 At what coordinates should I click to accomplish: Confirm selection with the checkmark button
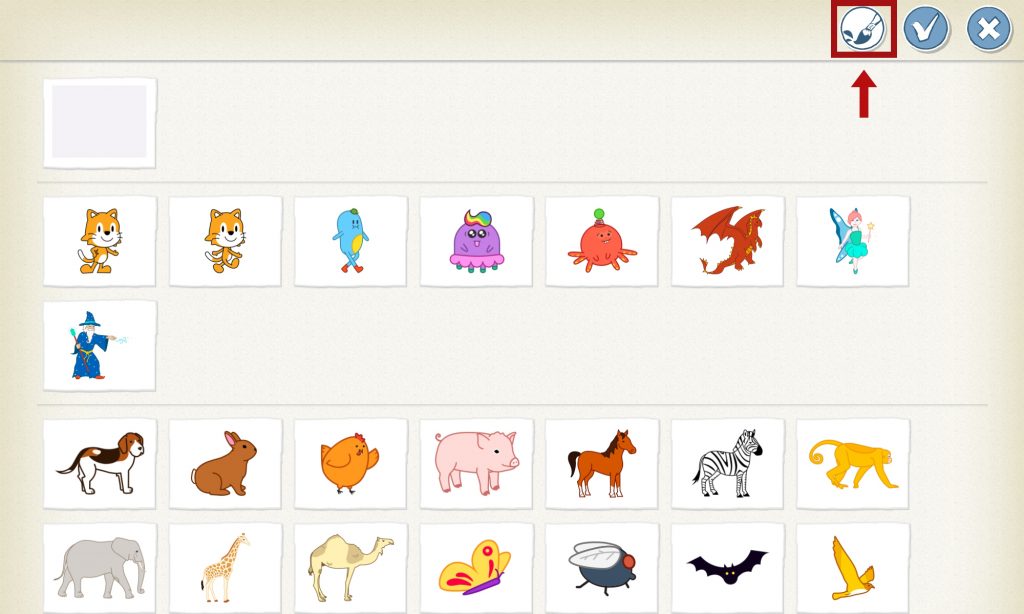(925, 29)
